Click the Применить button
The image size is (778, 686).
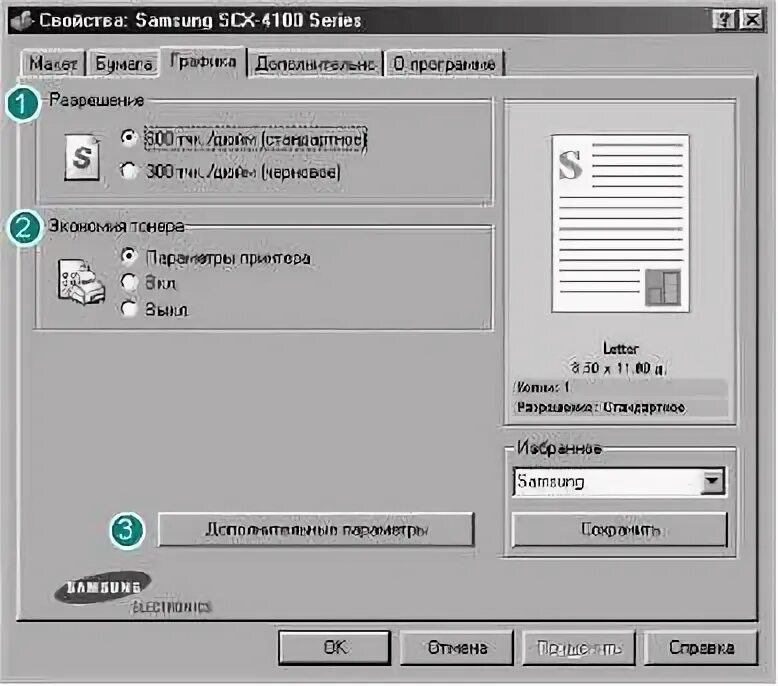coord(579,647)
